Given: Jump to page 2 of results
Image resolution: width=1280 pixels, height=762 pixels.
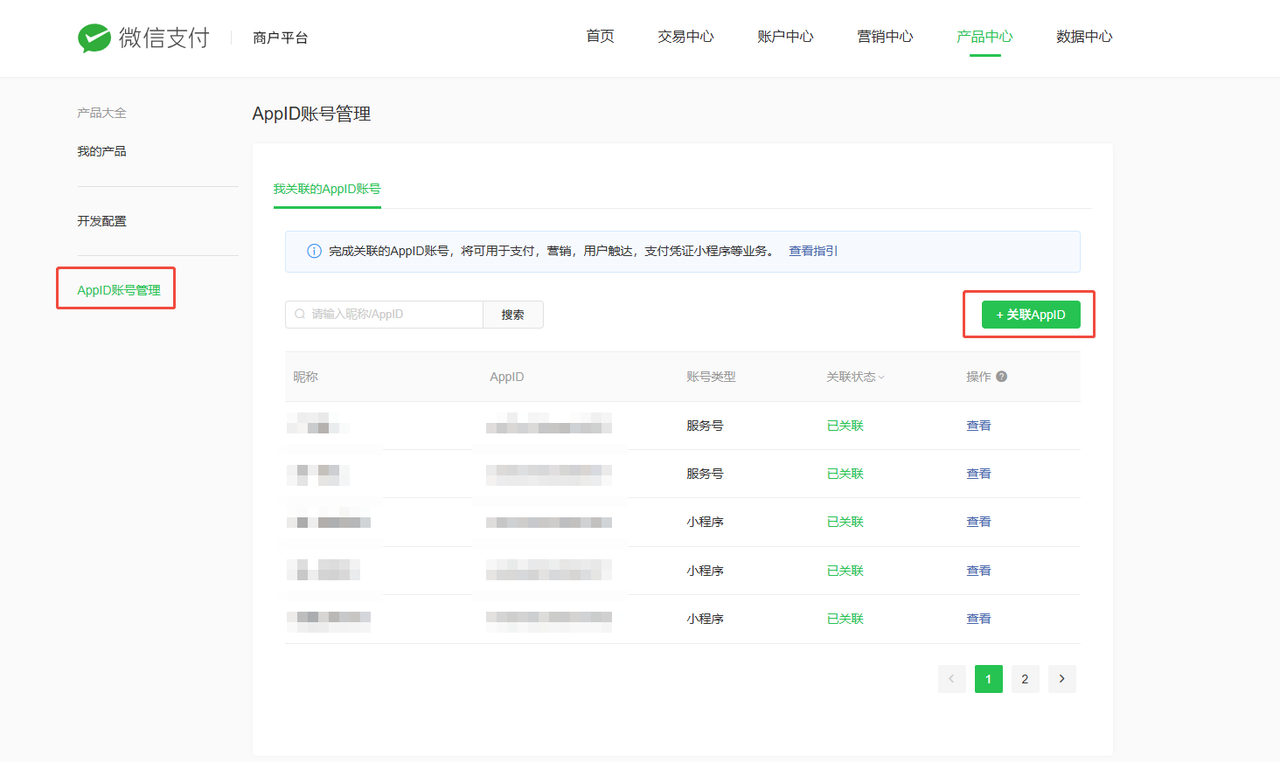Looking at the screenshot, I should pyautogui.click(x=1024, y=679).
